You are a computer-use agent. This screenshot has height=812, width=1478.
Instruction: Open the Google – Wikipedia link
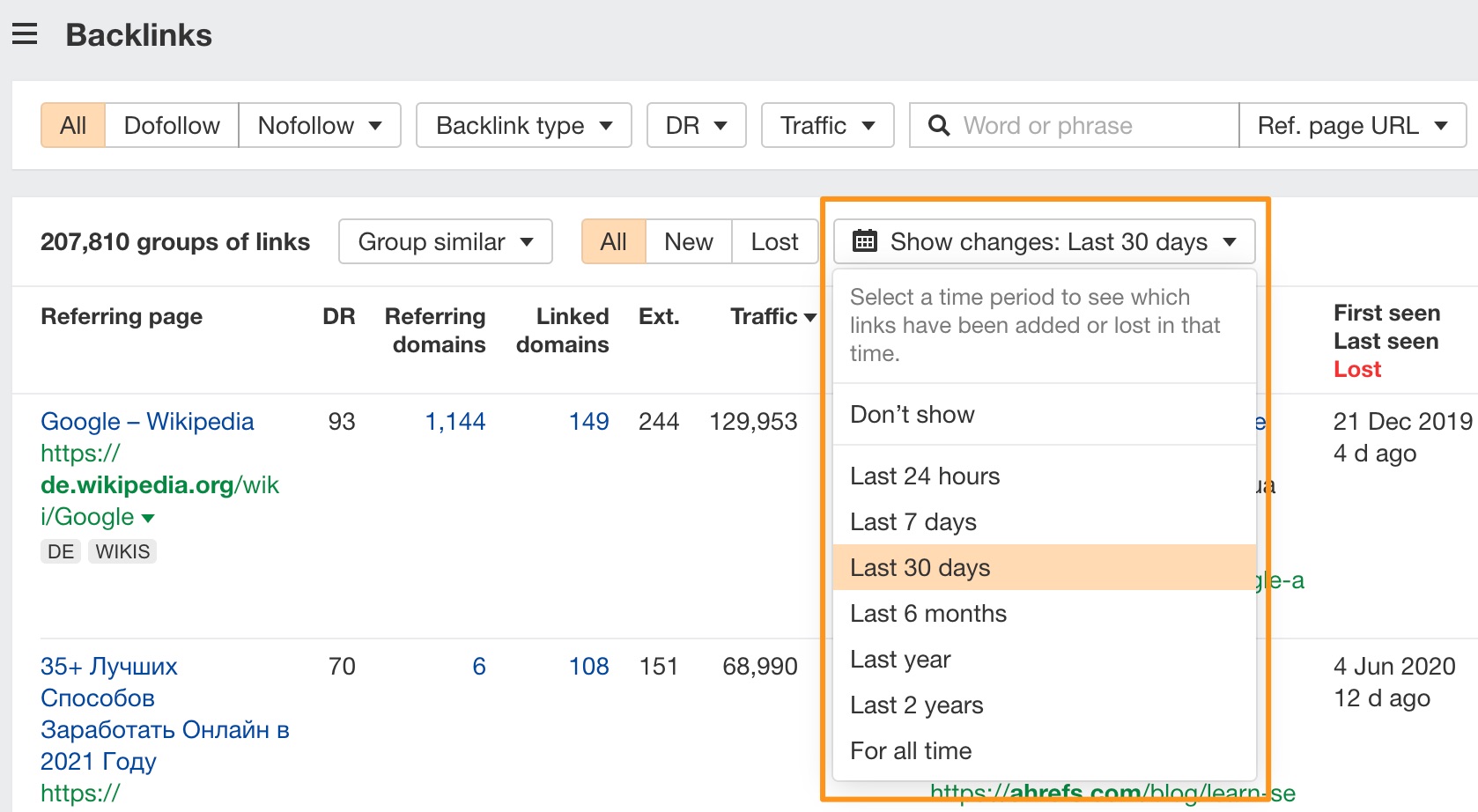point(147,422)
